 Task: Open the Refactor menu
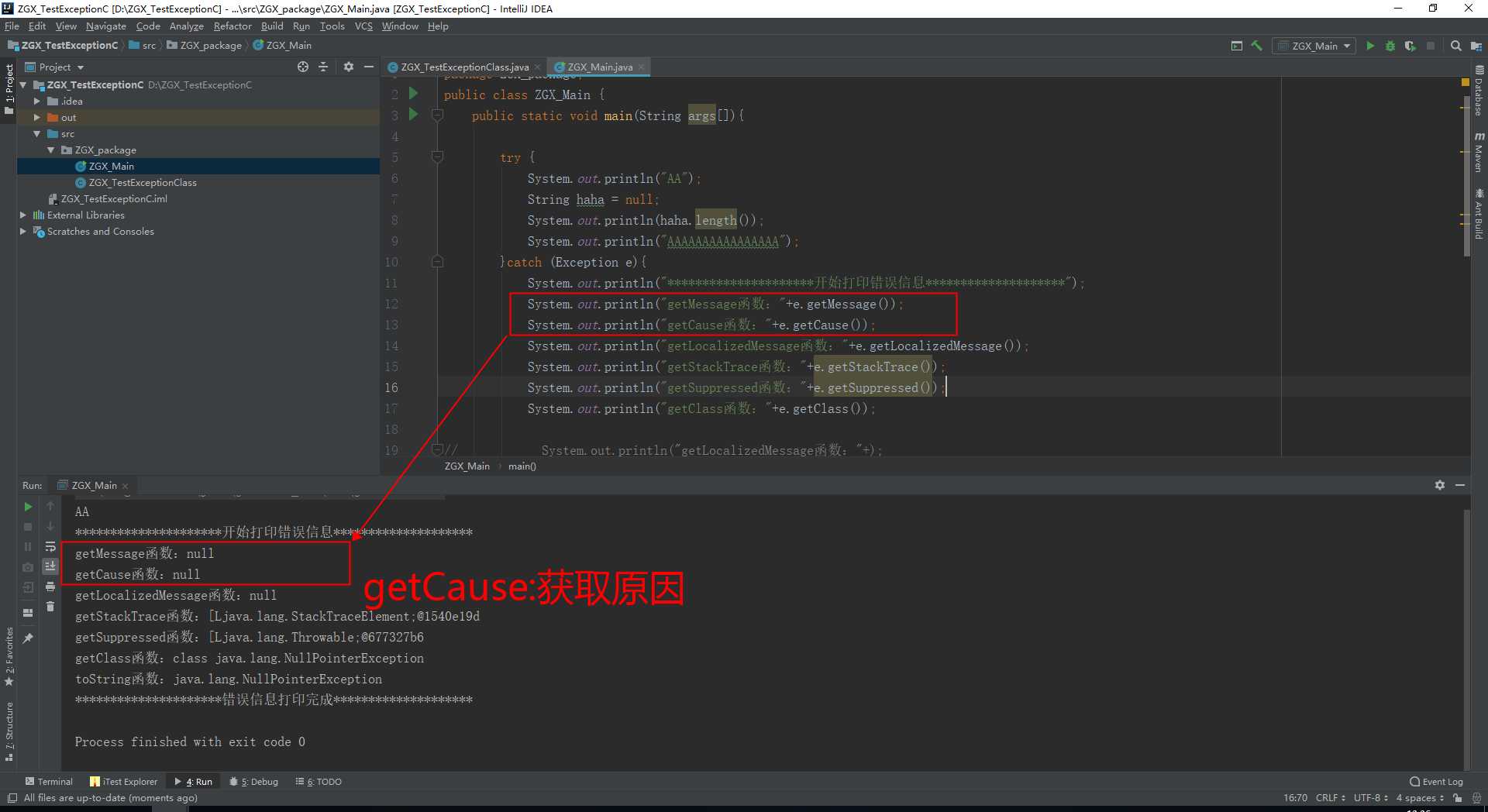(x=232, y=26)
